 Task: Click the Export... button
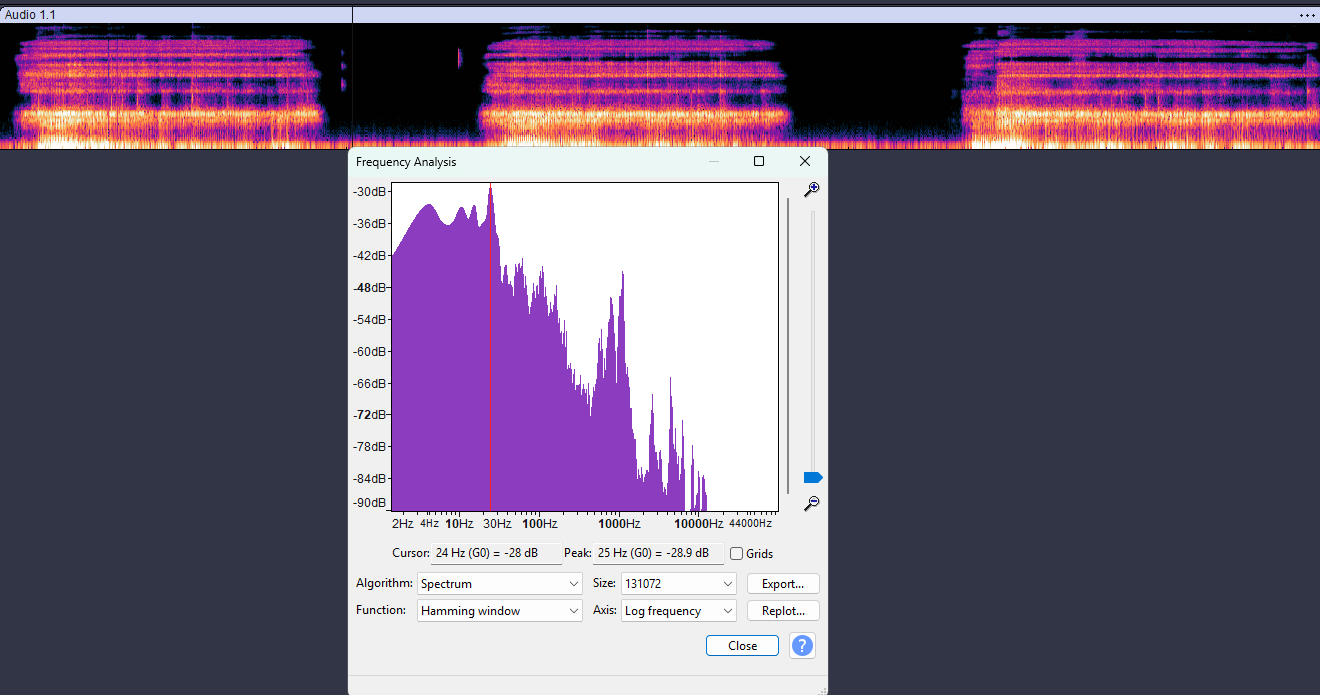(x=783, y=584)
